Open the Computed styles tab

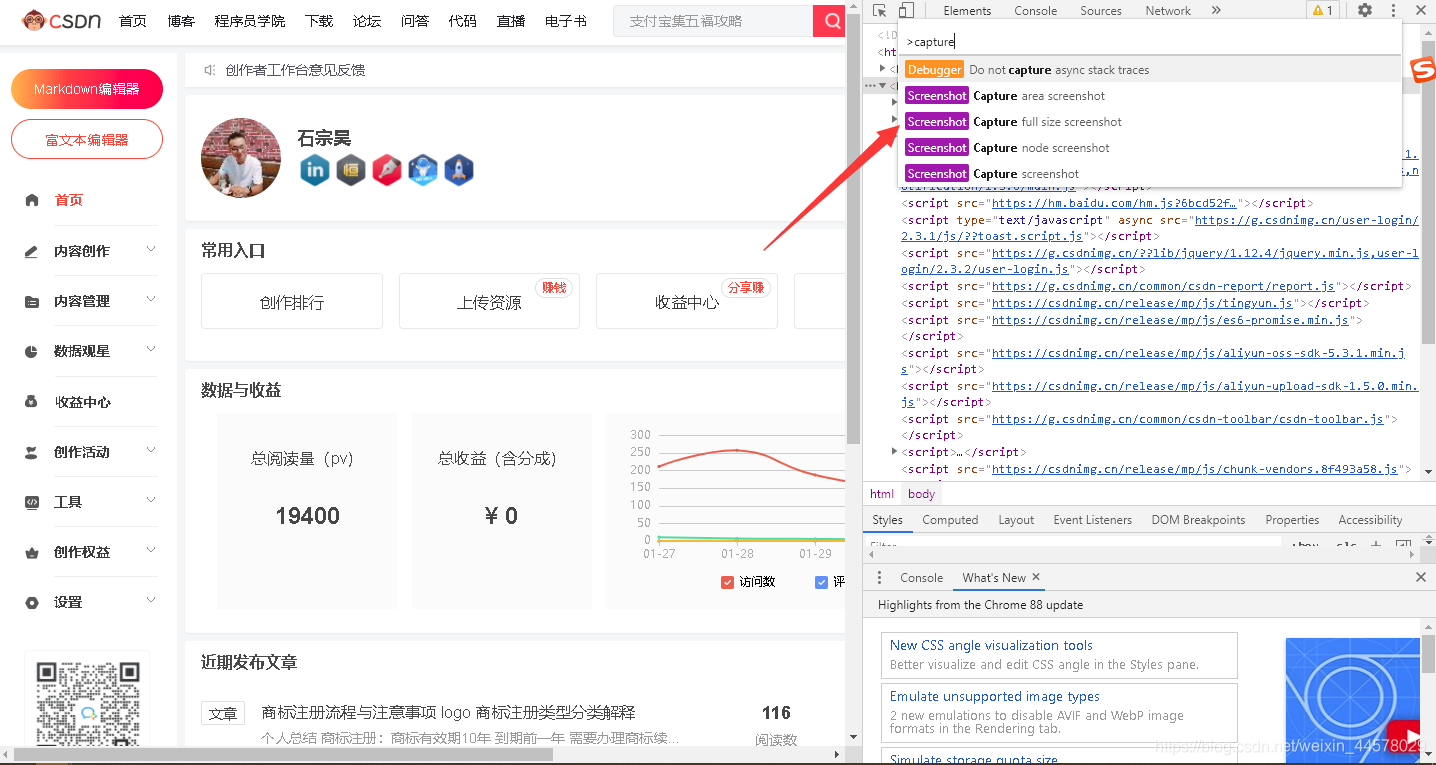[950, 520]
